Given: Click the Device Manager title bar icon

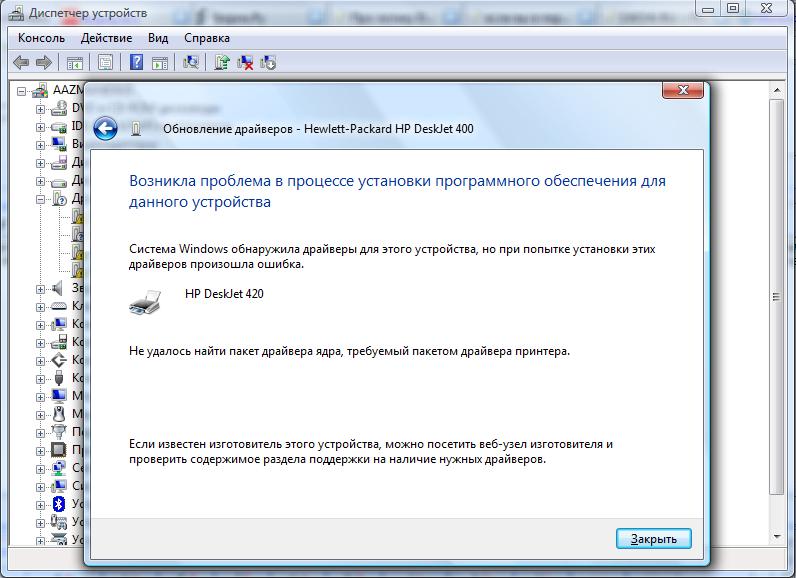Looking at the screenshot, I should [16, 13].
